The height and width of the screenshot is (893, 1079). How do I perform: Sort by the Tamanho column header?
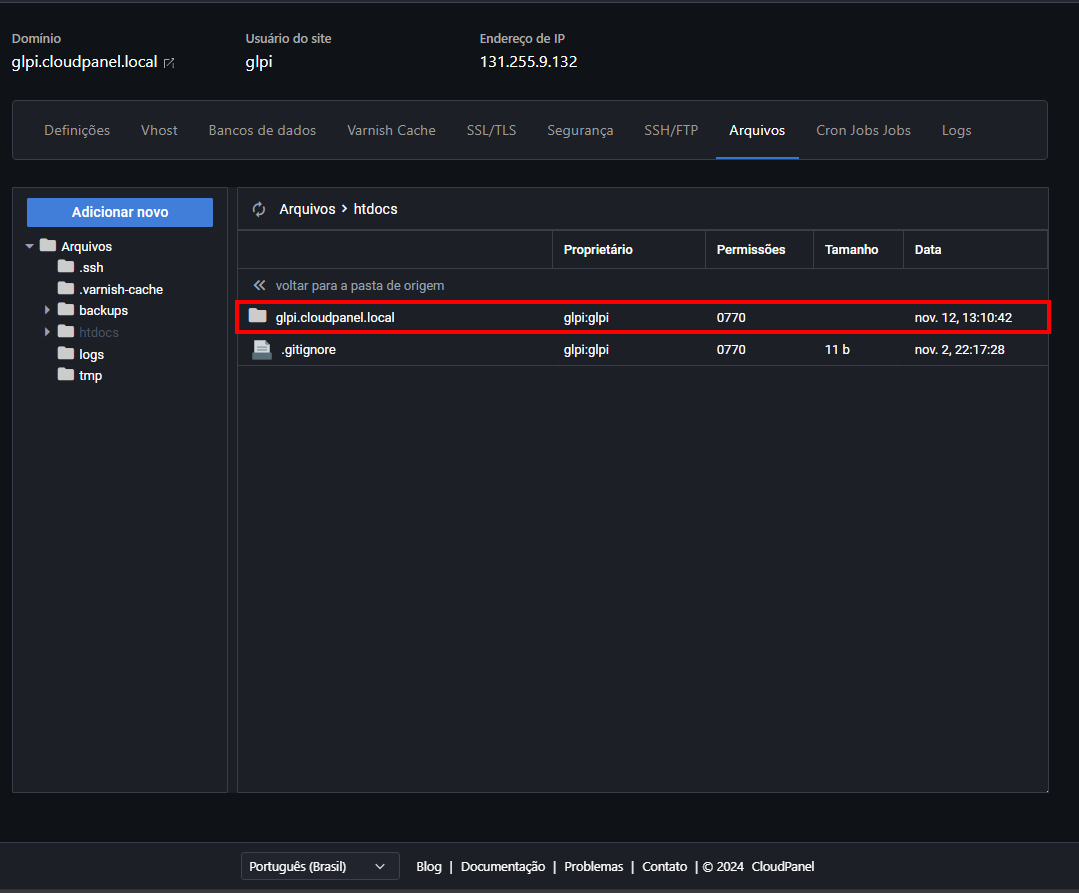pyautogui.click(x=851, y=249)
